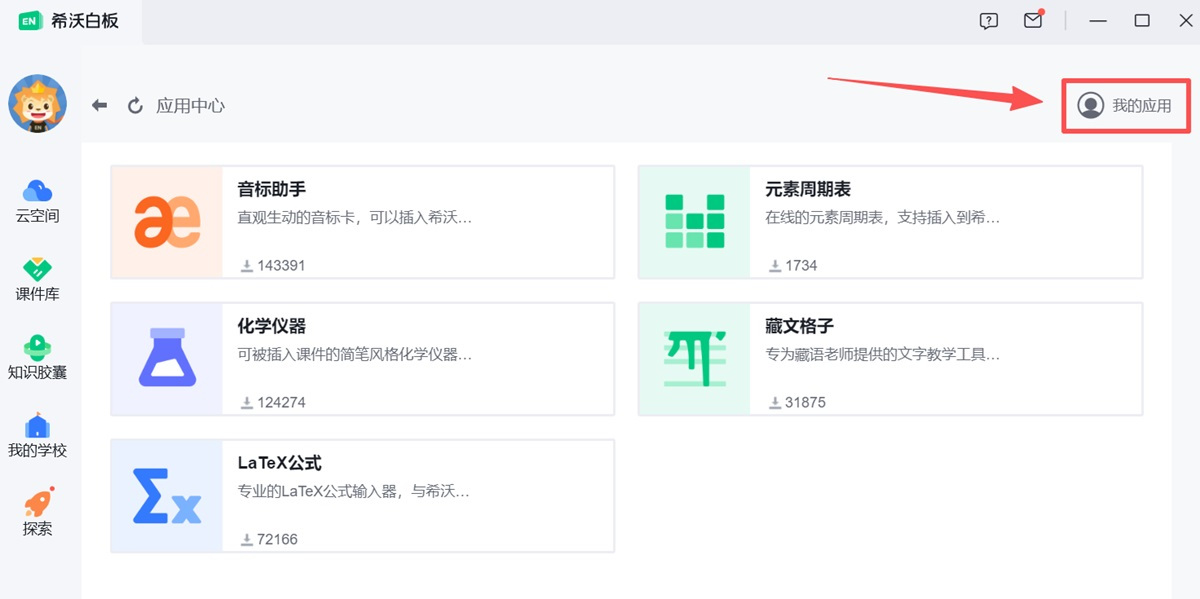Click the 化学仪器 flask icon
This screenshot has width=1200, height=599.
pyautogui.click(x=167, y=358)
